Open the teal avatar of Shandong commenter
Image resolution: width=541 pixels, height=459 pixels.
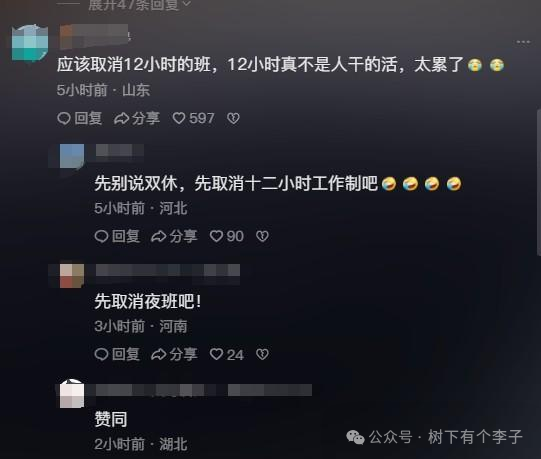tap(30, 43)
